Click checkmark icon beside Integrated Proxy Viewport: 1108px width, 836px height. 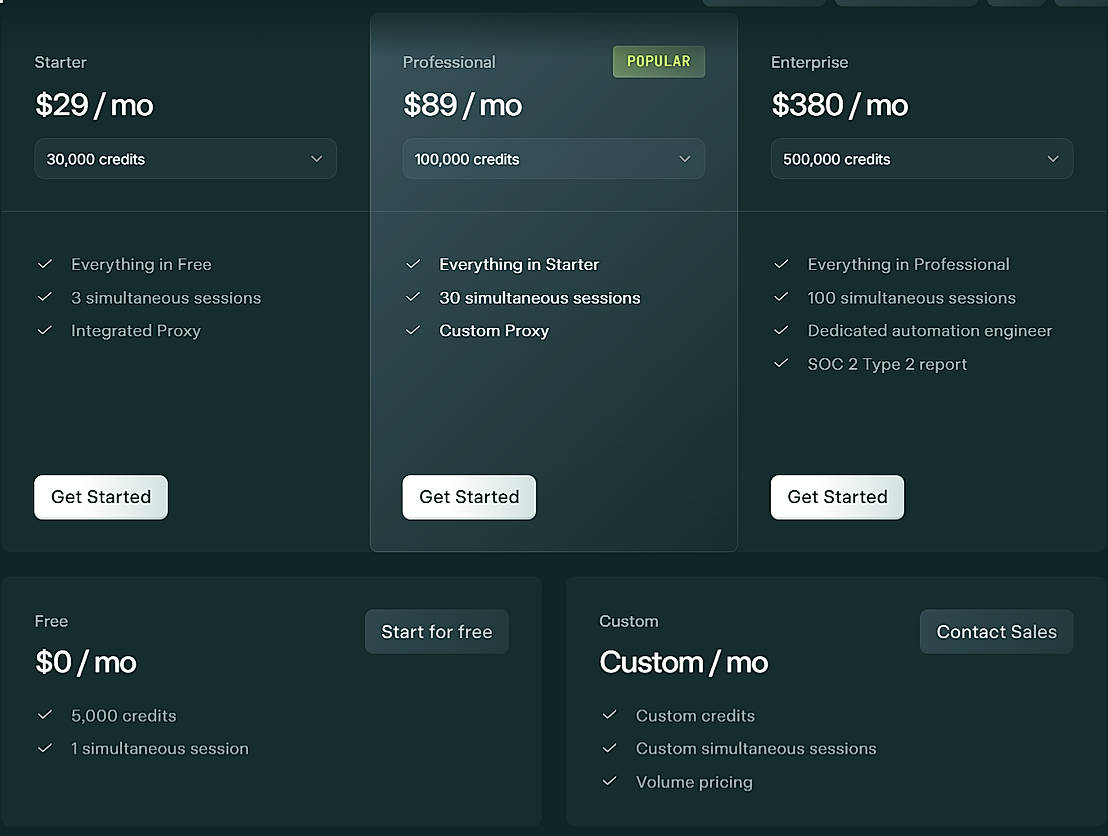tap(44, 330)
